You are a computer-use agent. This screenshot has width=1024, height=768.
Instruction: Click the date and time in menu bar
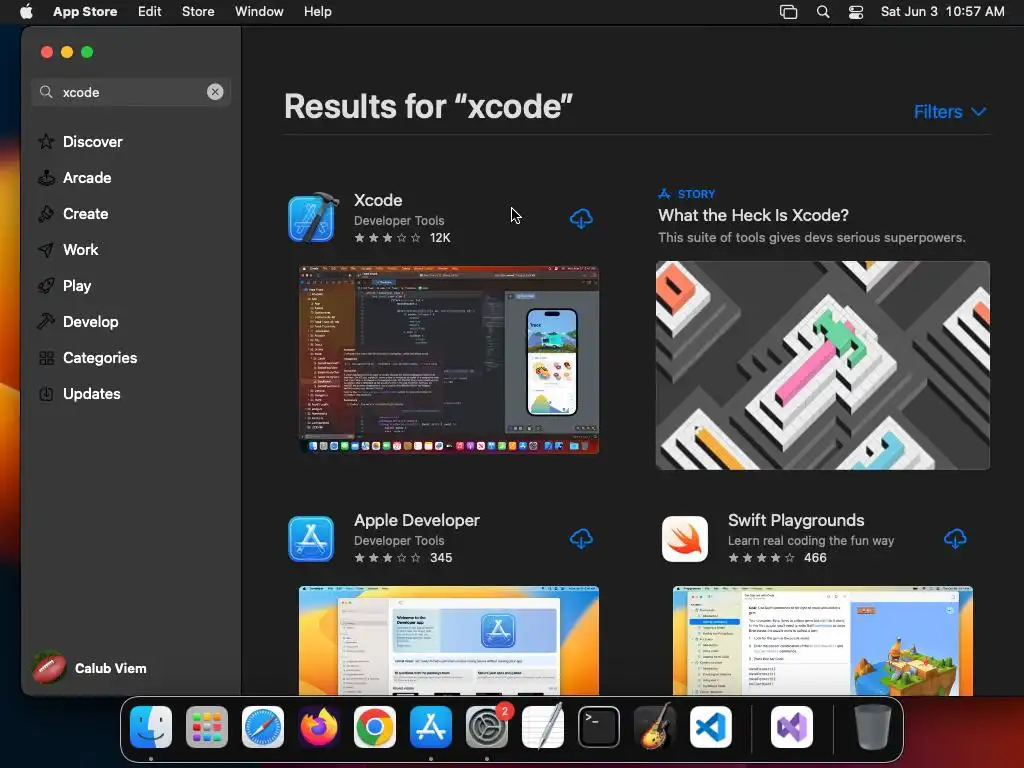click(x=942, y=12)
